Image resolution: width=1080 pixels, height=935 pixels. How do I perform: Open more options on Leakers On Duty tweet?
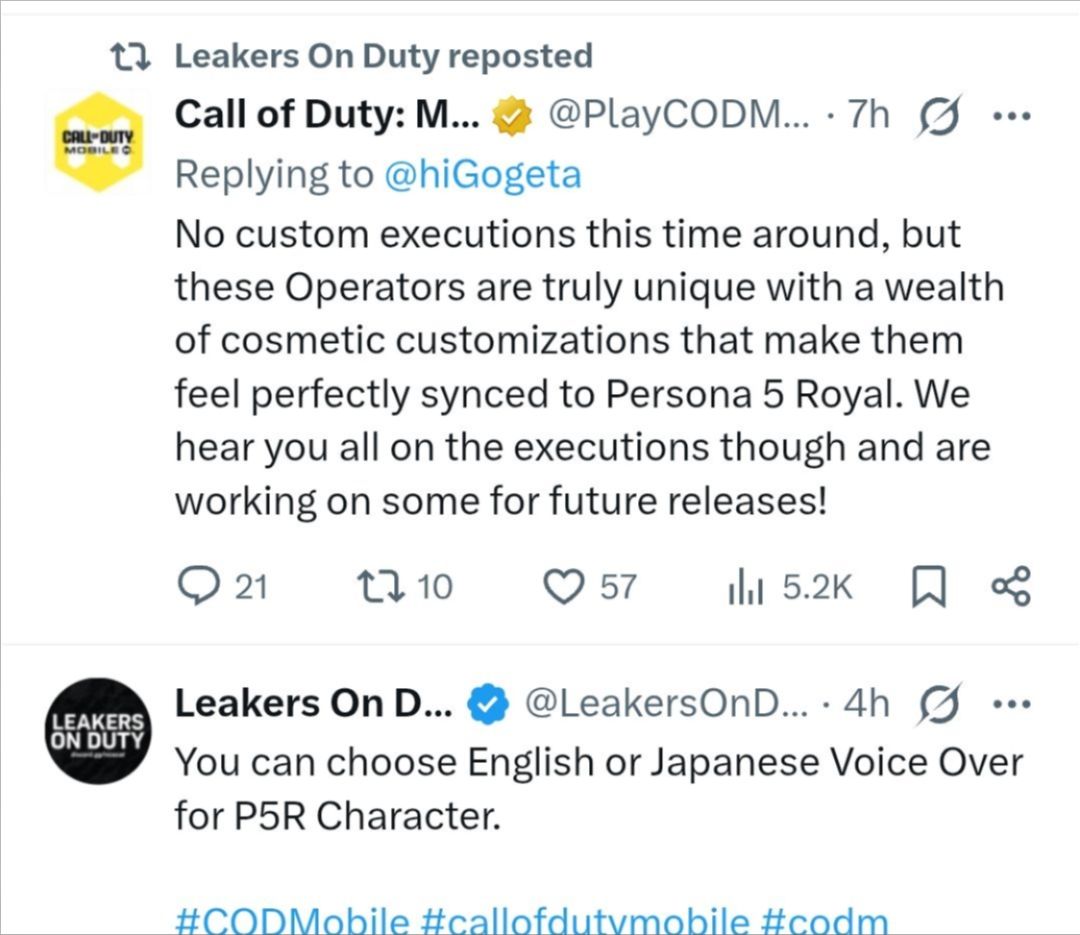(x=1011, y=704)
